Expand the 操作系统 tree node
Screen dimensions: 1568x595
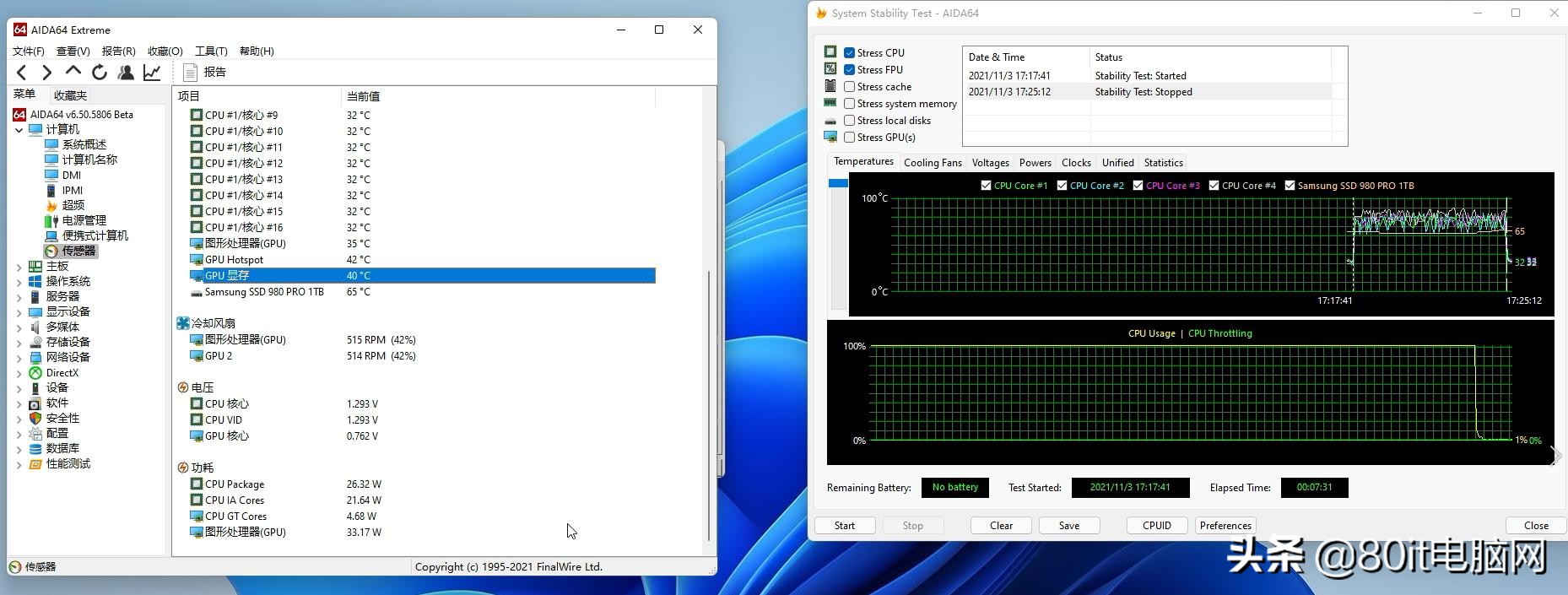point(19,282)
